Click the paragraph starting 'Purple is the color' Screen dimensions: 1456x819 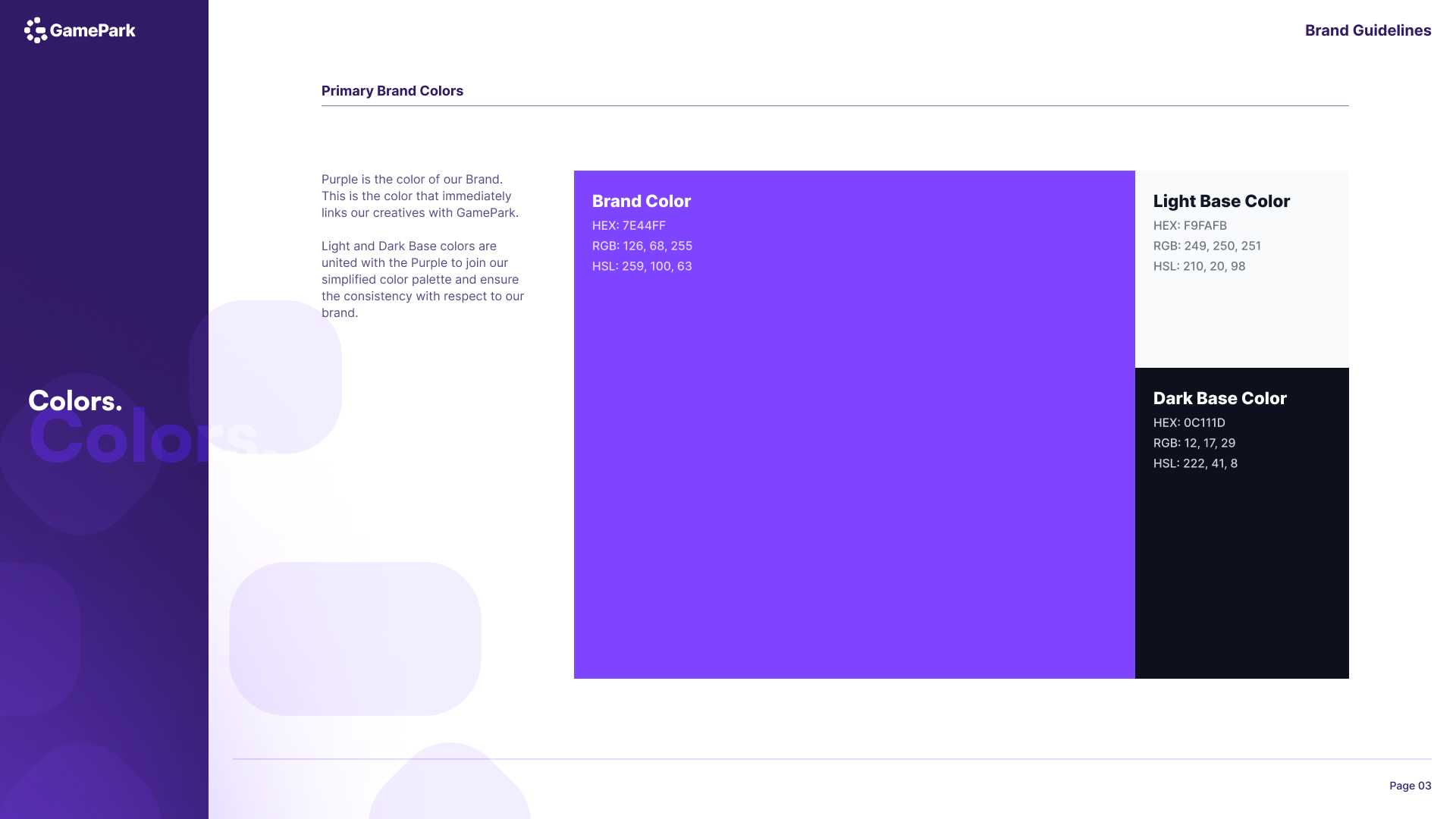pos(420,196)
